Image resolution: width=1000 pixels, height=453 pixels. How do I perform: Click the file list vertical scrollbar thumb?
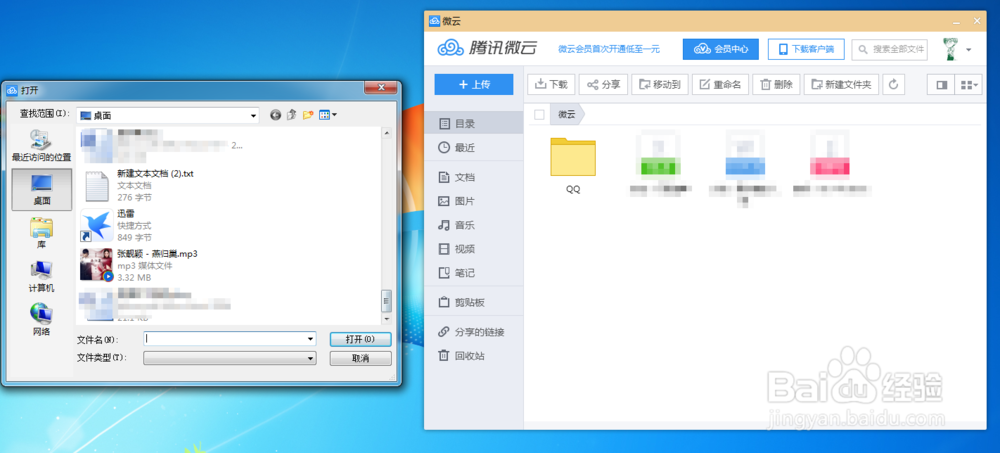point(386,301)
